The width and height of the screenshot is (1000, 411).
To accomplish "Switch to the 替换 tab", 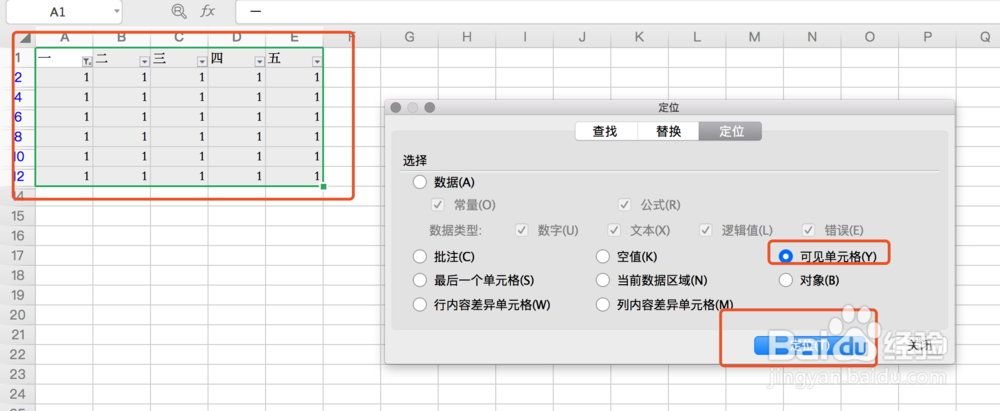I will (x=668, y=131).
